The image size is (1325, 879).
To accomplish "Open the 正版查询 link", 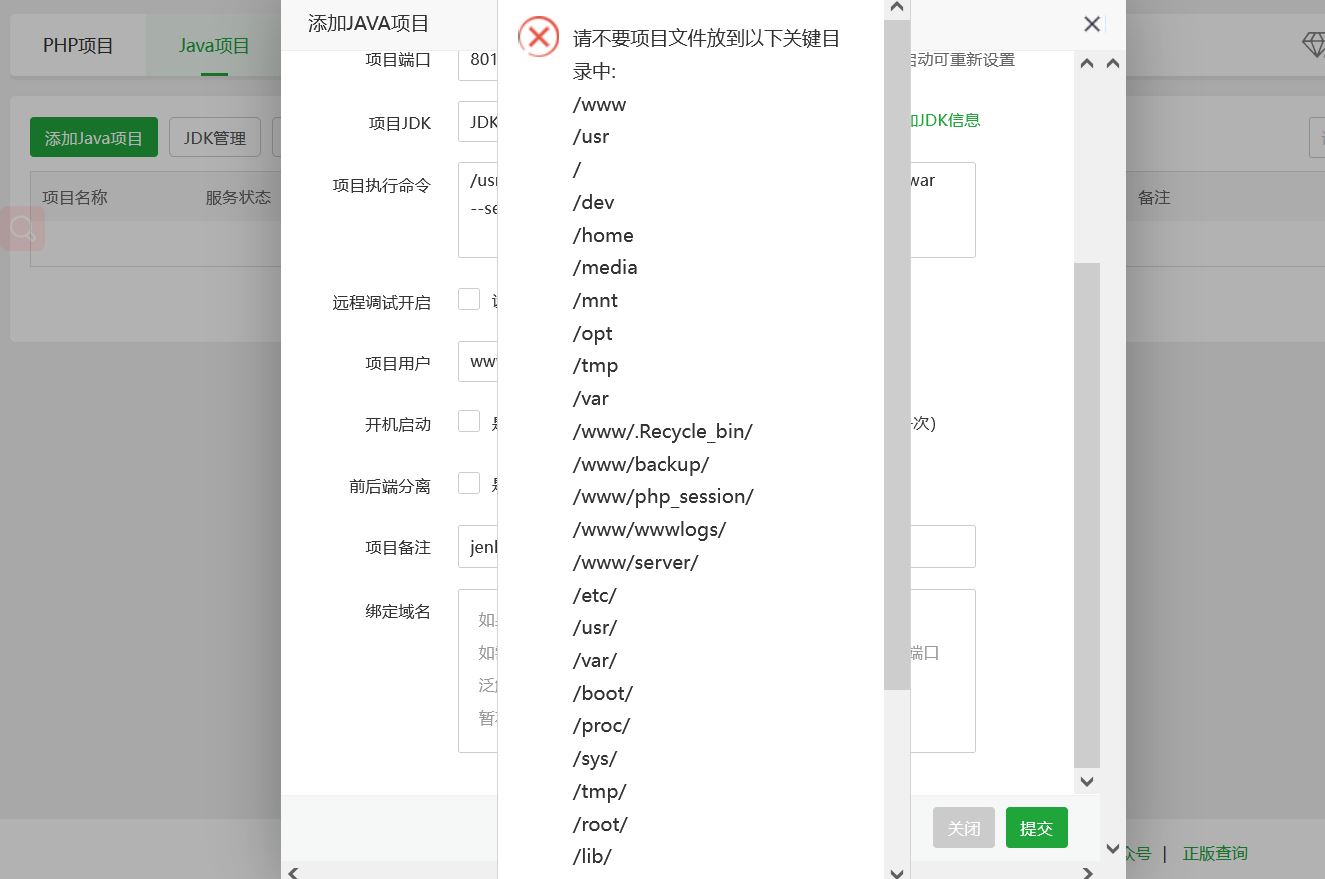I will 1215,853.
